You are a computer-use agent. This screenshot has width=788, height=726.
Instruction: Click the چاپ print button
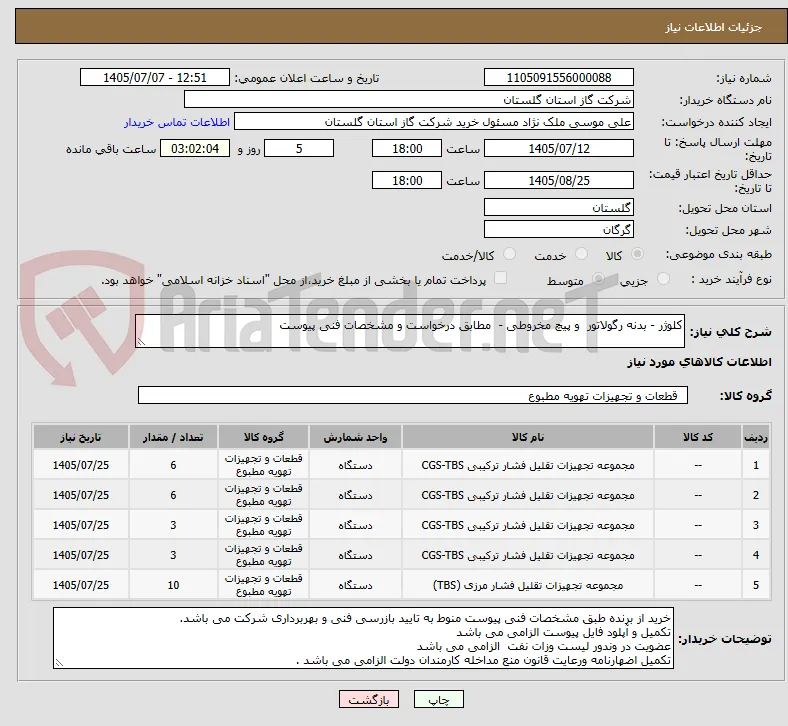click(x=439, y=699)
